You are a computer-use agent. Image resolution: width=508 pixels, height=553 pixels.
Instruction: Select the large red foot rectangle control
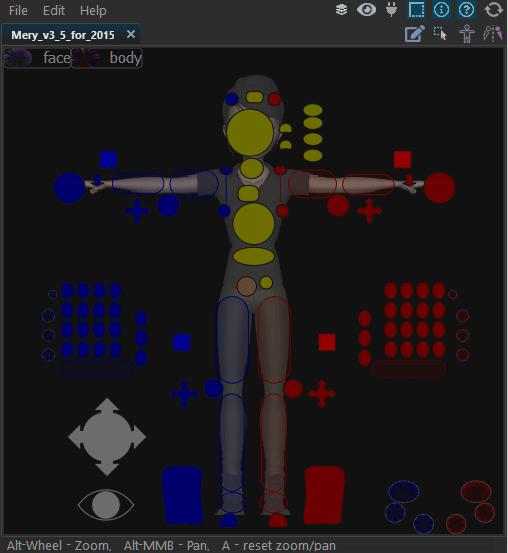click(324, 495)
